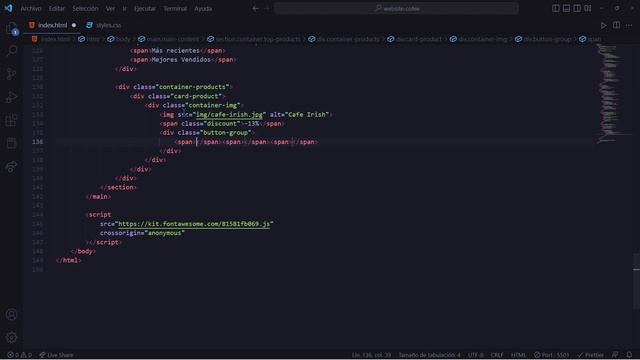Go back with the navigation arrow

(256, 8)
